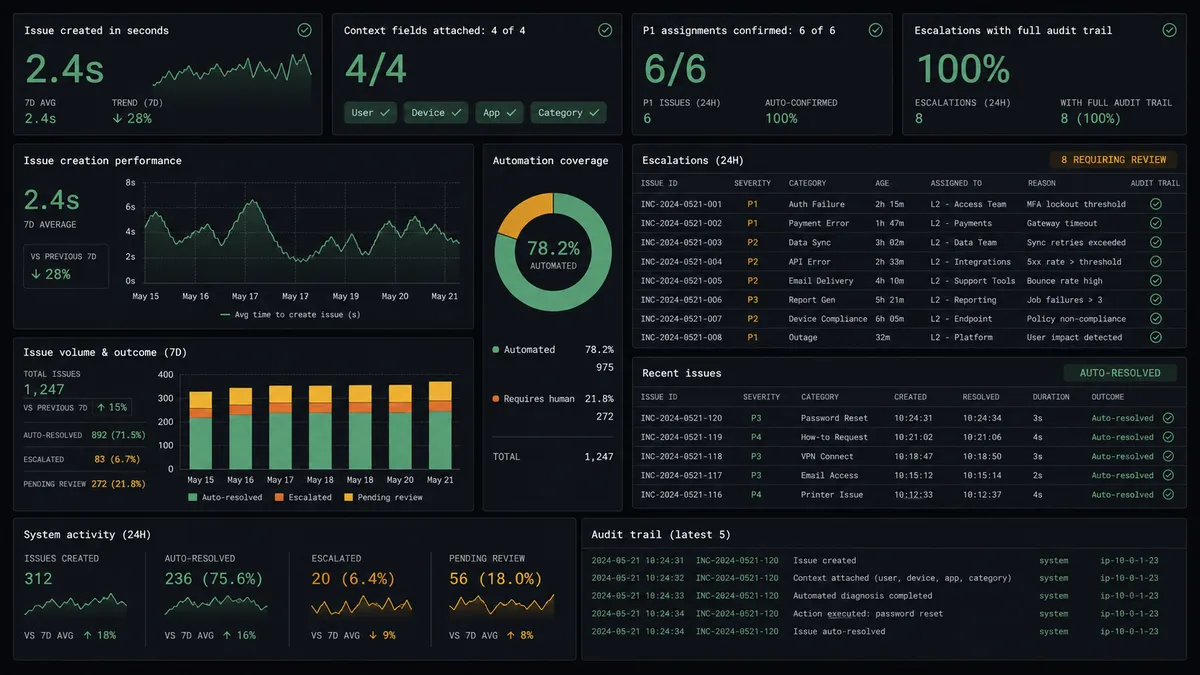The image size is (1200, 675).
Task: Click outcome check icon for INC-2024-0521-118
Action: pyautogui.click(x=1168, y=456)
